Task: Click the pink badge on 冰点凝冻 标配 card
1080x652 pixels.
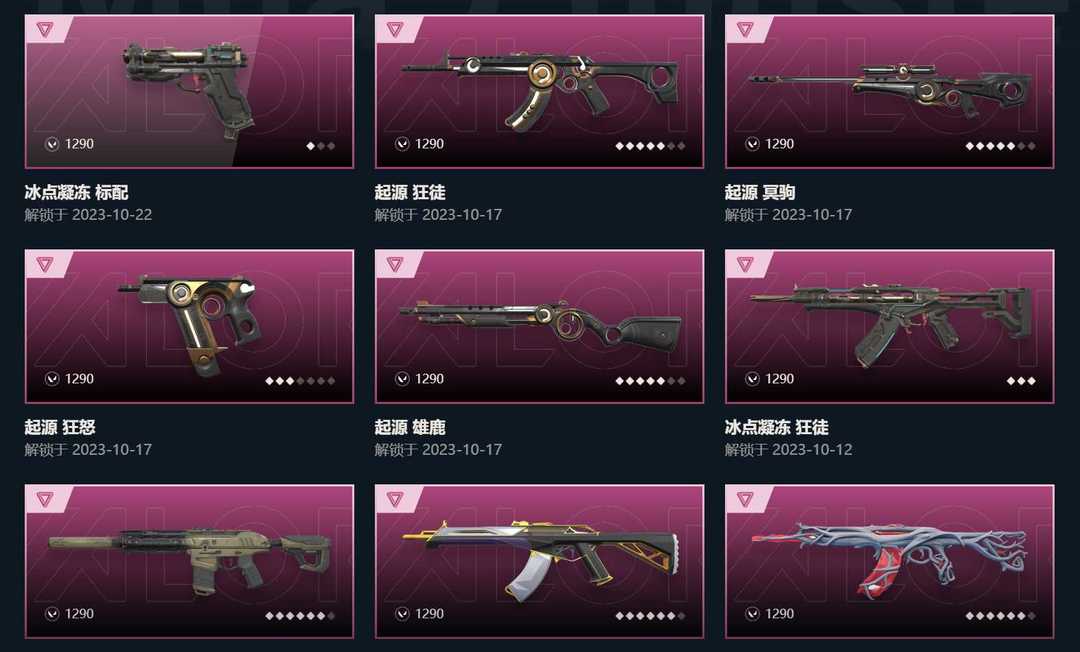Action: pyautogui.click(x=45, y=29)
